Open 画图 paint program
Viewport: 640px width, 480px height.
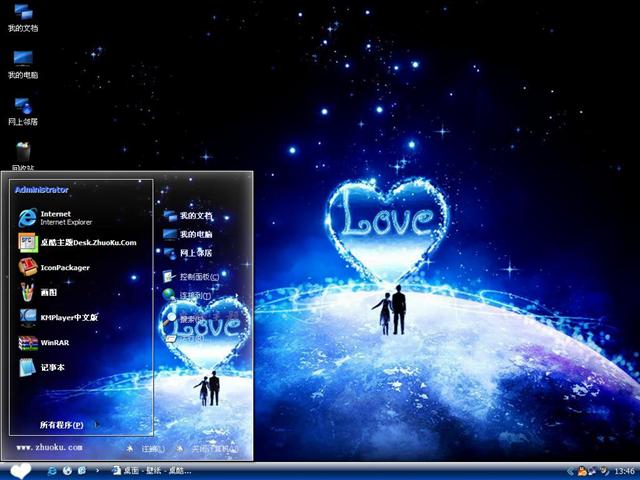(38, 292)
